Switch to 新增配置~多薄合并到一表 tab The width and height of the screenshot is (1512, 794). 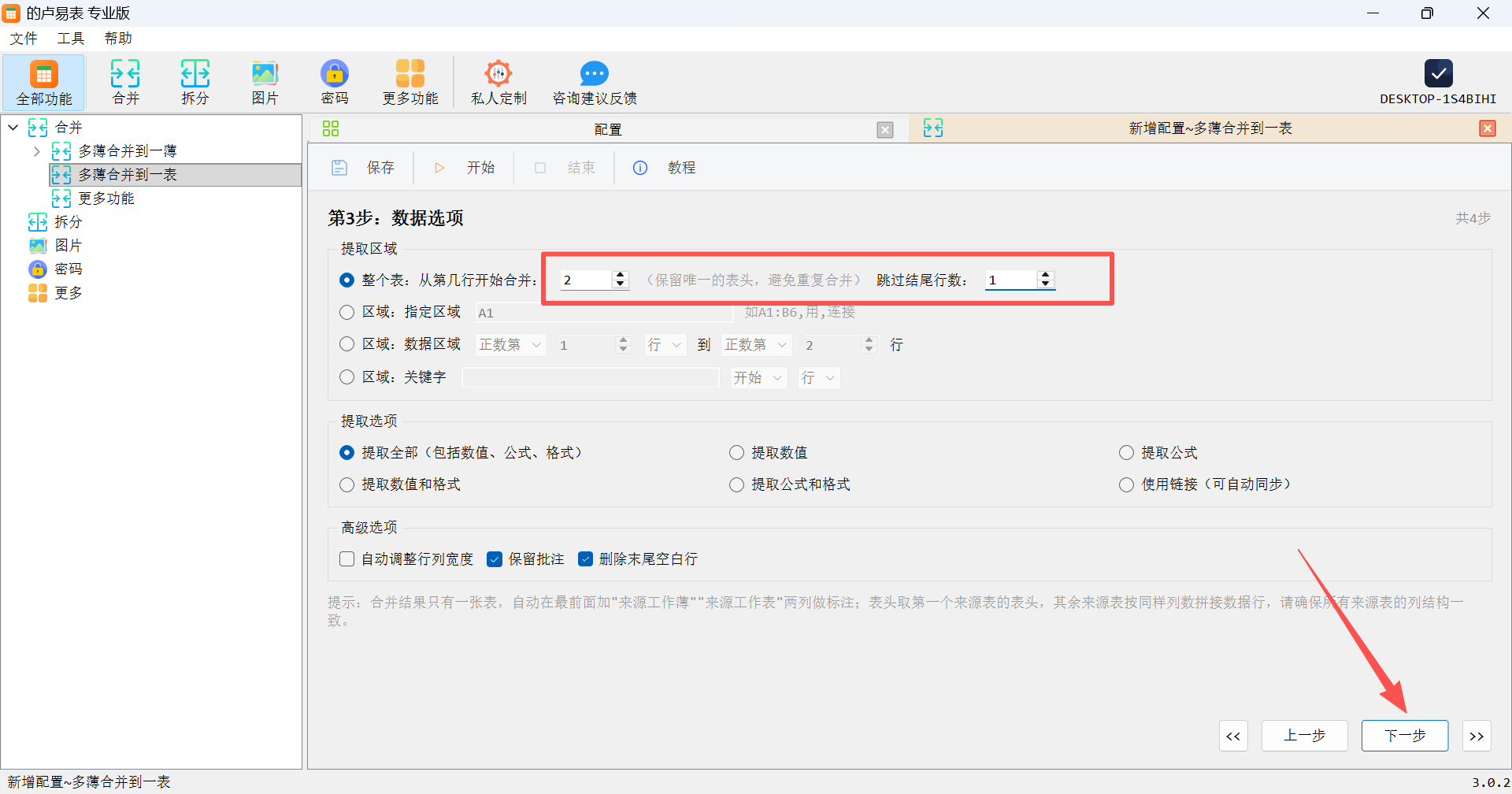click(1210, 128)
